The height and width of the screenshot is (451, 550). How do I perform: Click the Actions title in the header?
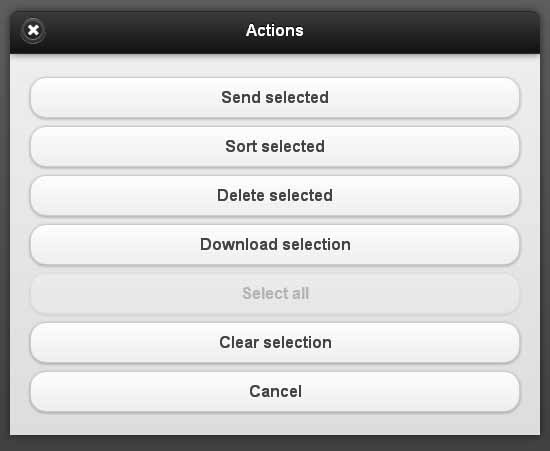(275, 31)
